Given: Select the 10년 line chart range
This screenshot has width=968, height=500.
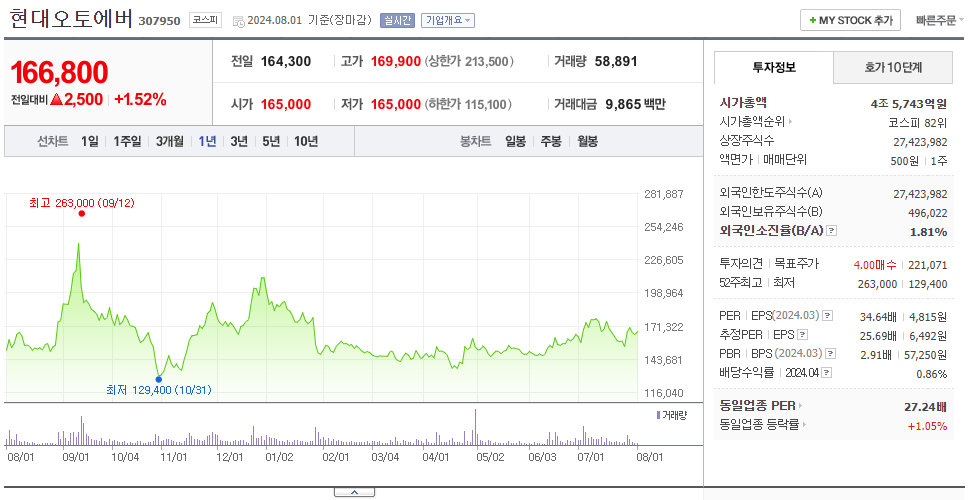Looking at the screenshot, I should click(x=306, y=141).
